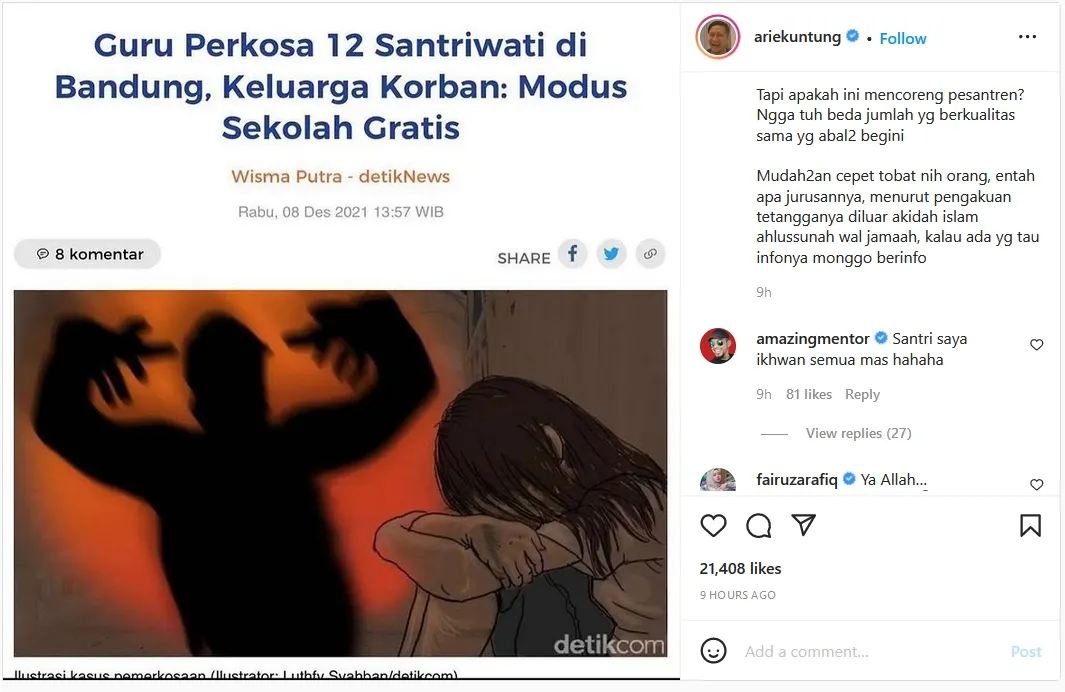
Task: Click the Add a comment field
Action: [871, 652]
